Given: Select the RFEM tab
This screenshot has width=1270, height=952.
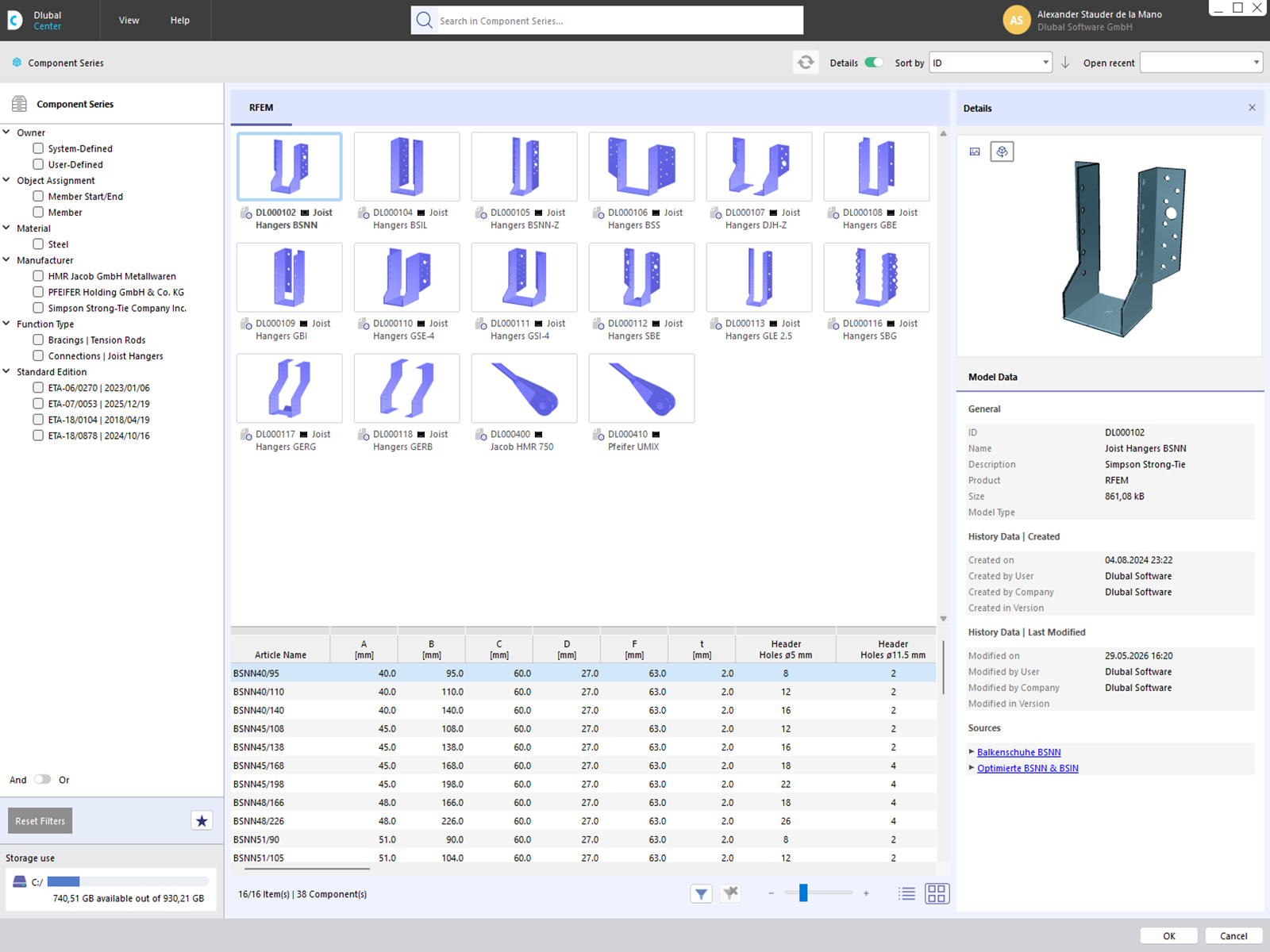Looking at the screenshot, I should click(261, 108).
